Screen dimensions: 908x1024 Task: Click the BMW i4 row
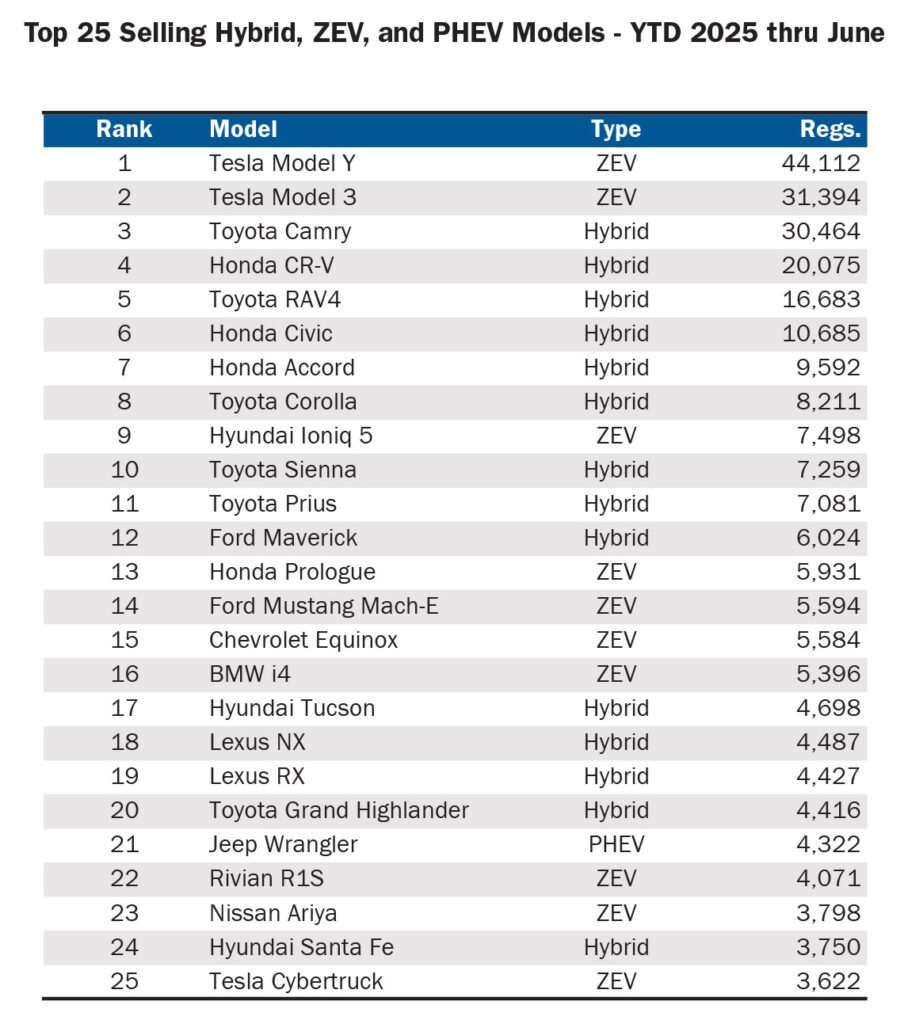455,674
